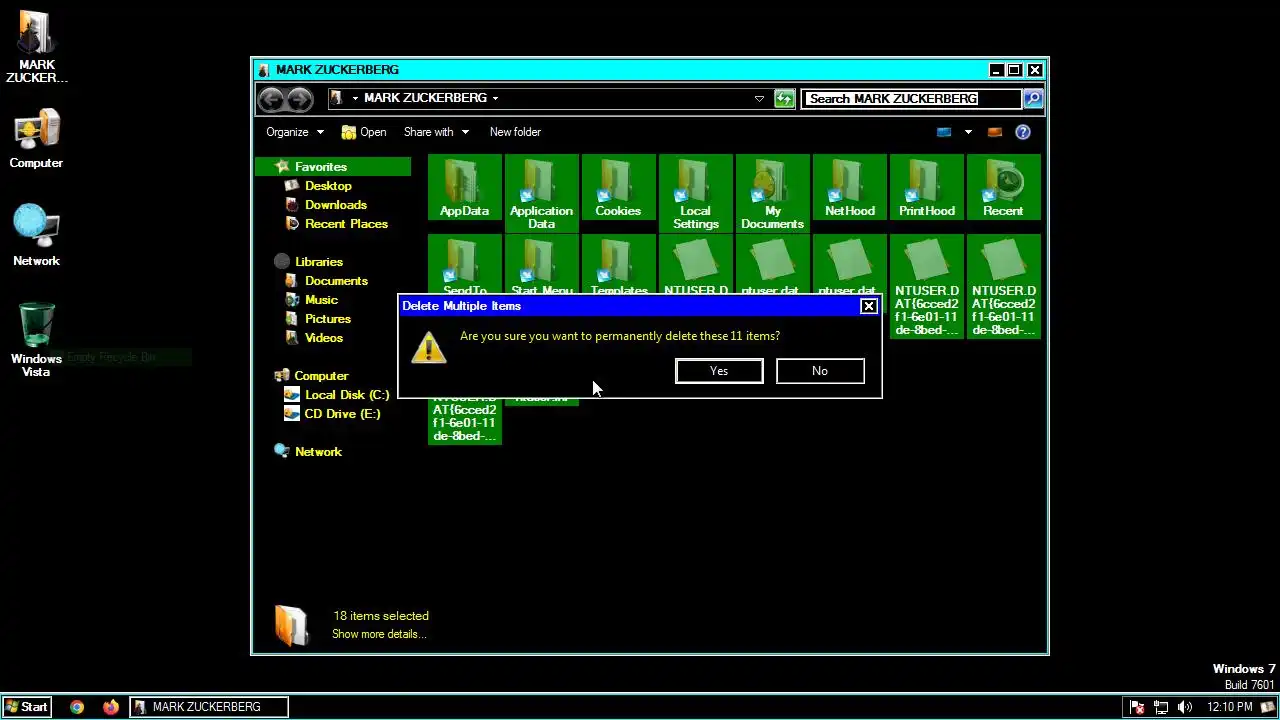The image size is (1280, 720).
Task: Select Network in the navigation pane
Action: pyautogui.click(x=318, y=452)
